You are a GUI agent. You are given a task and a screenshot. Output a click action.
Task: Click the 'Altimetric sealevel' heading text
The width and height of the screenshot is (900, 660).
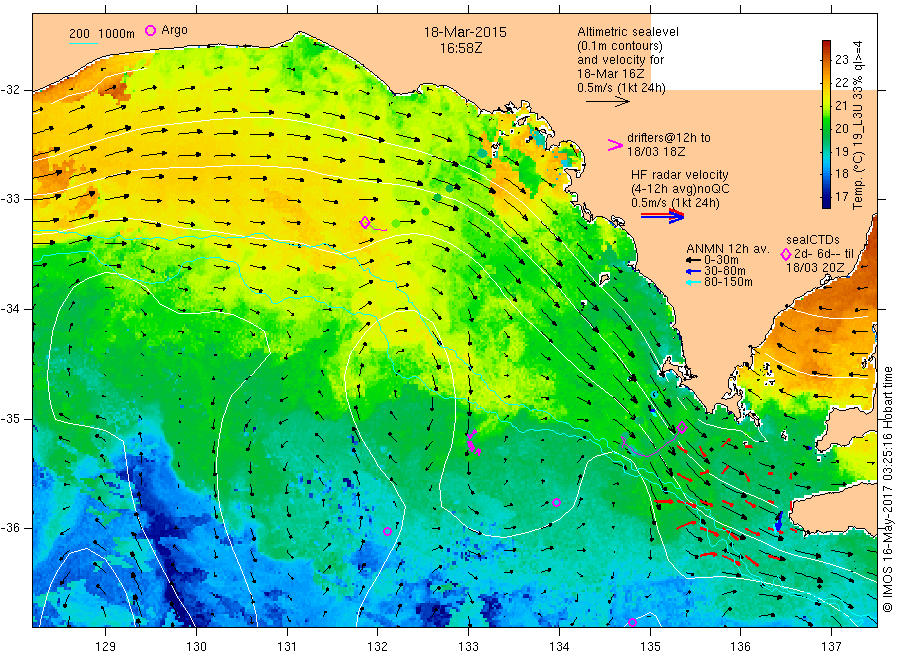(628, 32)
